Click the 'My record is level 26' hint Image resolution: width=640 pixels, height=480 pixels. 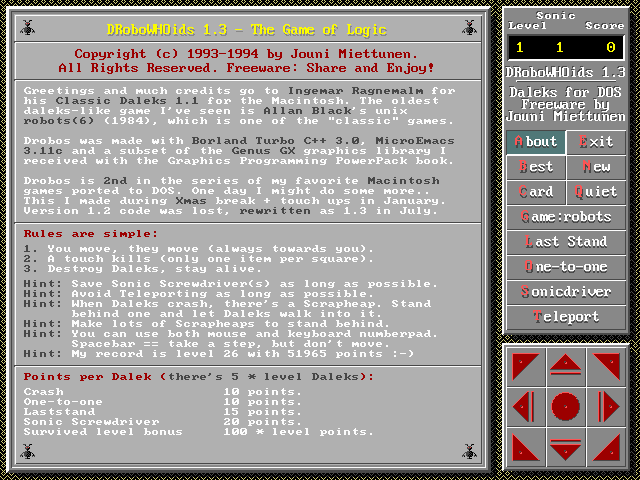point(218,354)
